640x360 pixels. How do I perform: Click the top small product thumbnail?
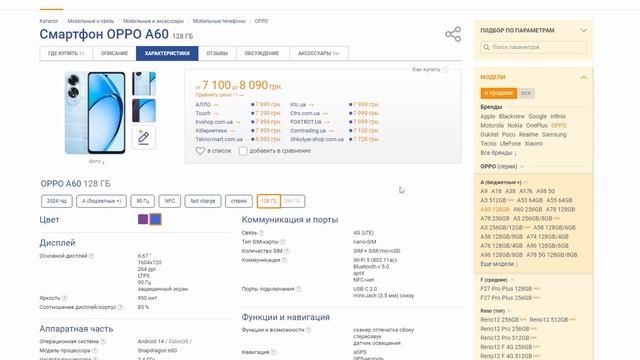[x=144, y=84]
